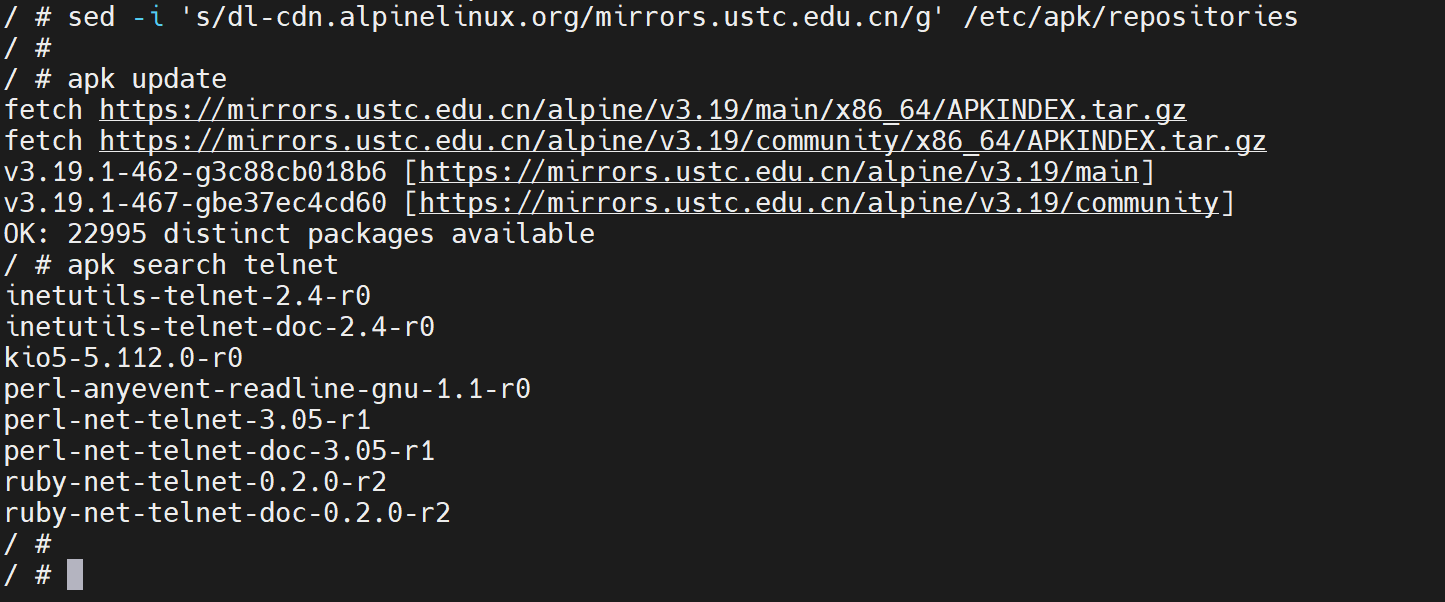Click the /etc/apk/repositories file path
The height and width of the screenshot is (602, 1445).
1130,17
